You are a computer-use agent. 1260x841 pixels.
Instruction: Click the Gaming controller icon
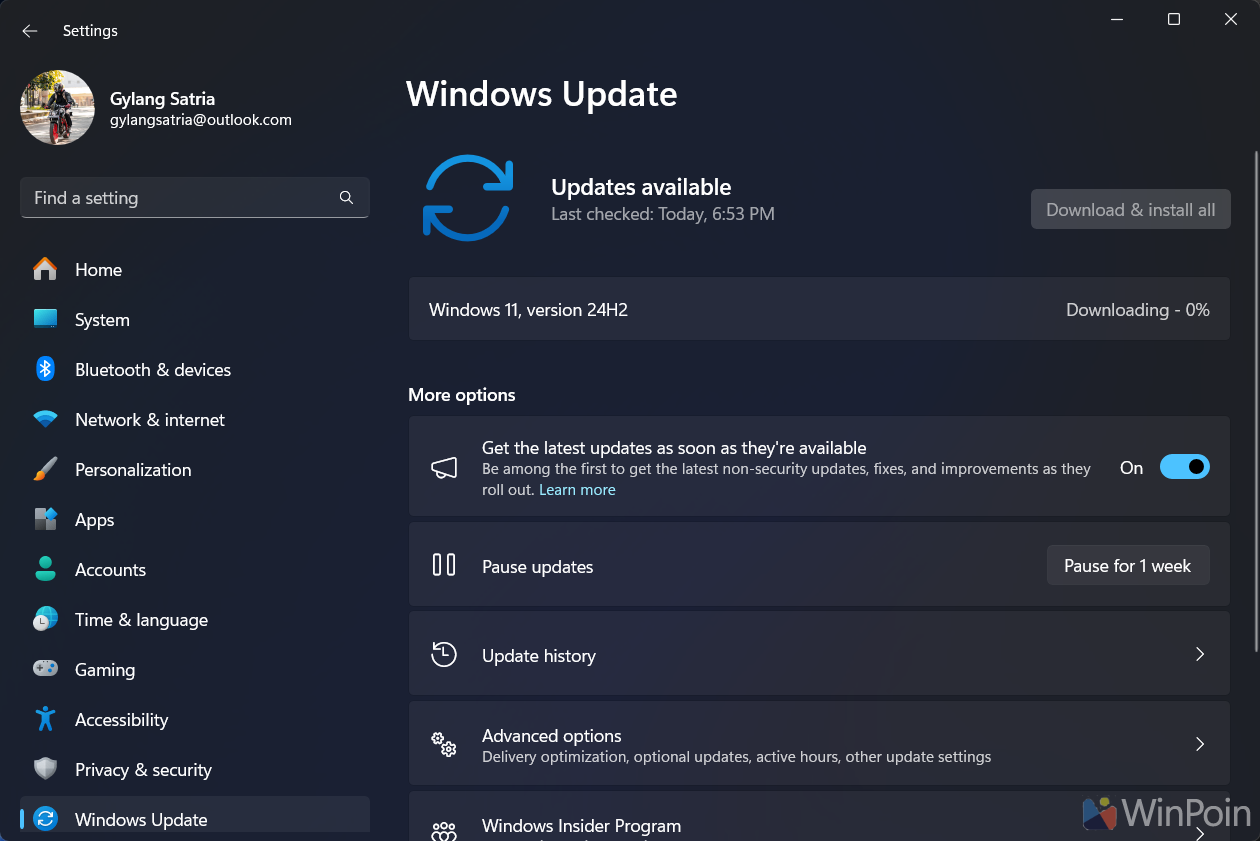[45, 669]
